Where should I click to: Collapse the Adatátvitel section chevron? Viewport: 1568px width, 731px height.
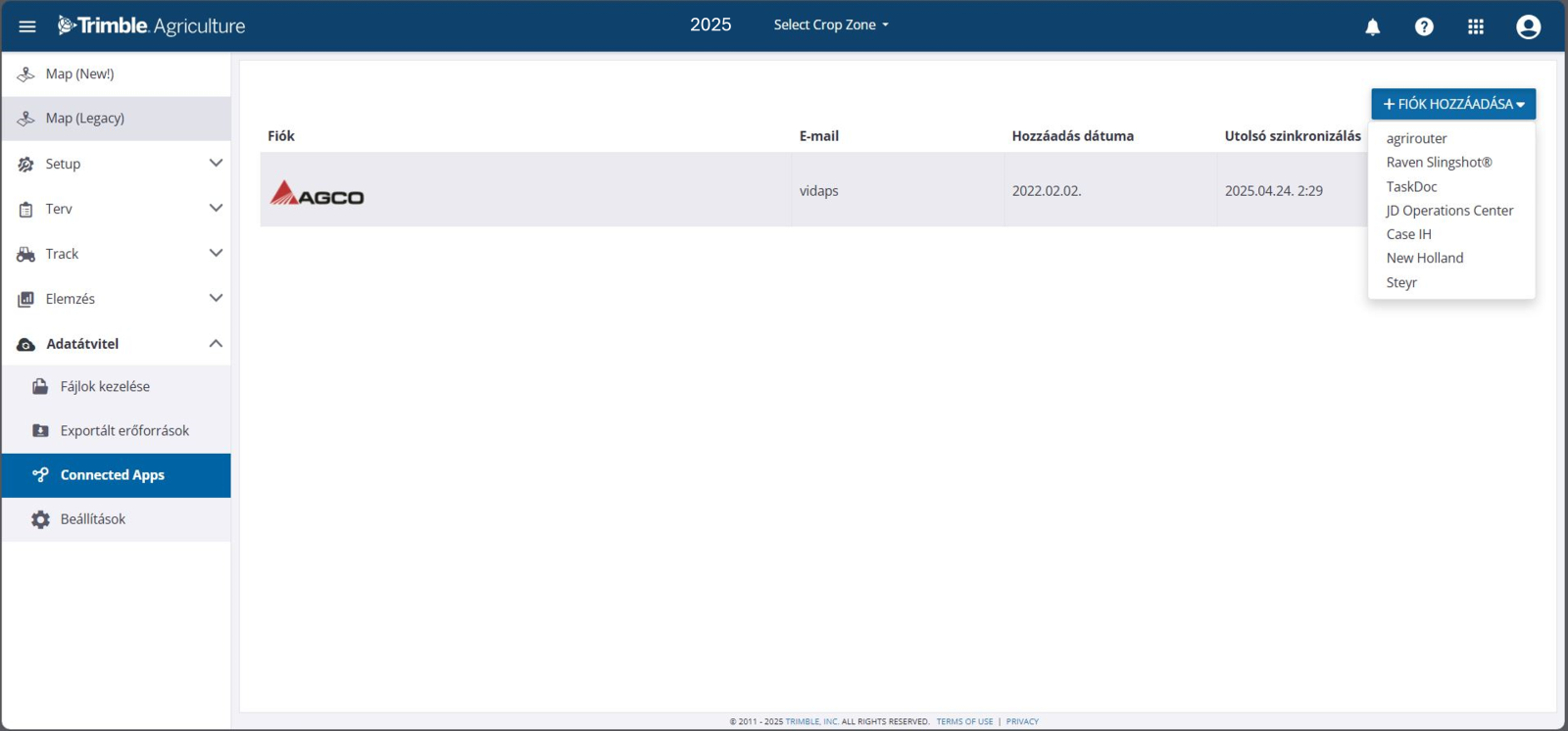click(x=216, y=343)
